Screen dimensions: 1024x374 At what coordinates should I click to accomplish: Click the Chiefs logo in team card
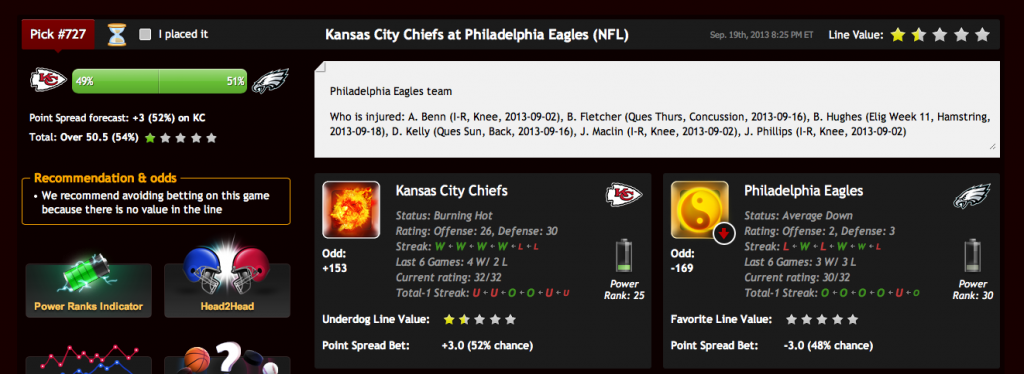624,195
